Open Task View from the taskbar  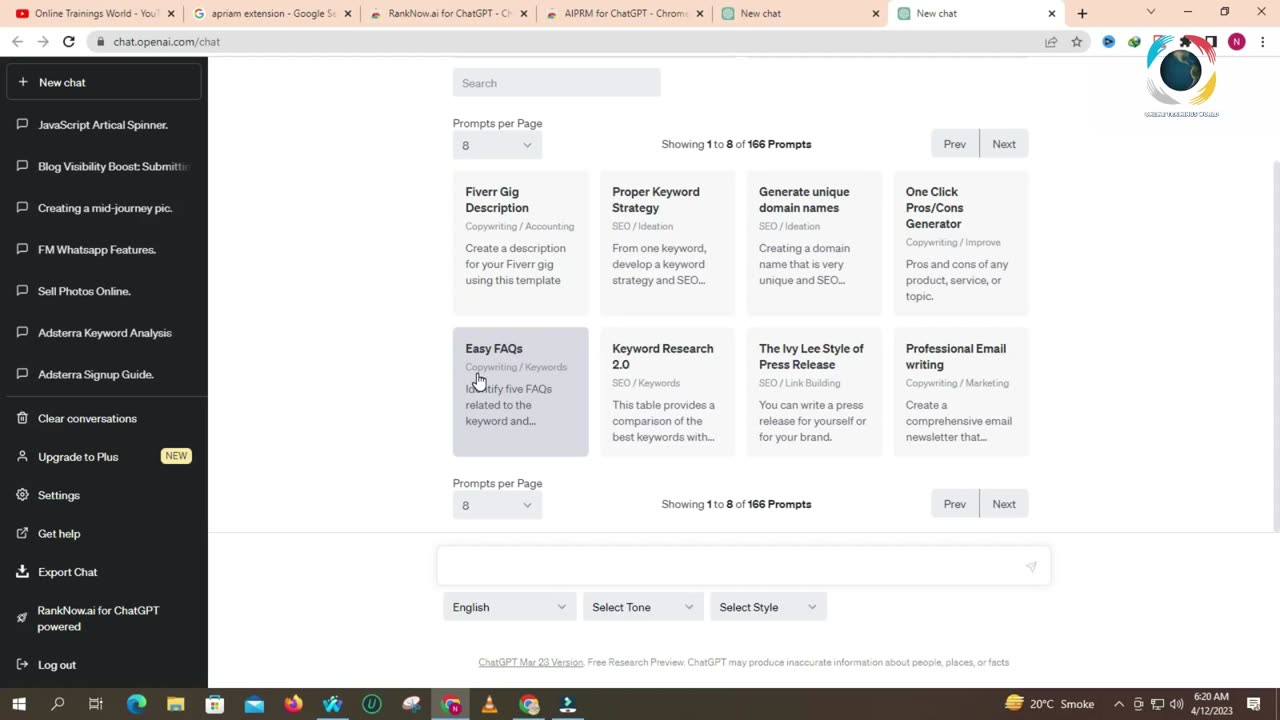coord(96,704)
